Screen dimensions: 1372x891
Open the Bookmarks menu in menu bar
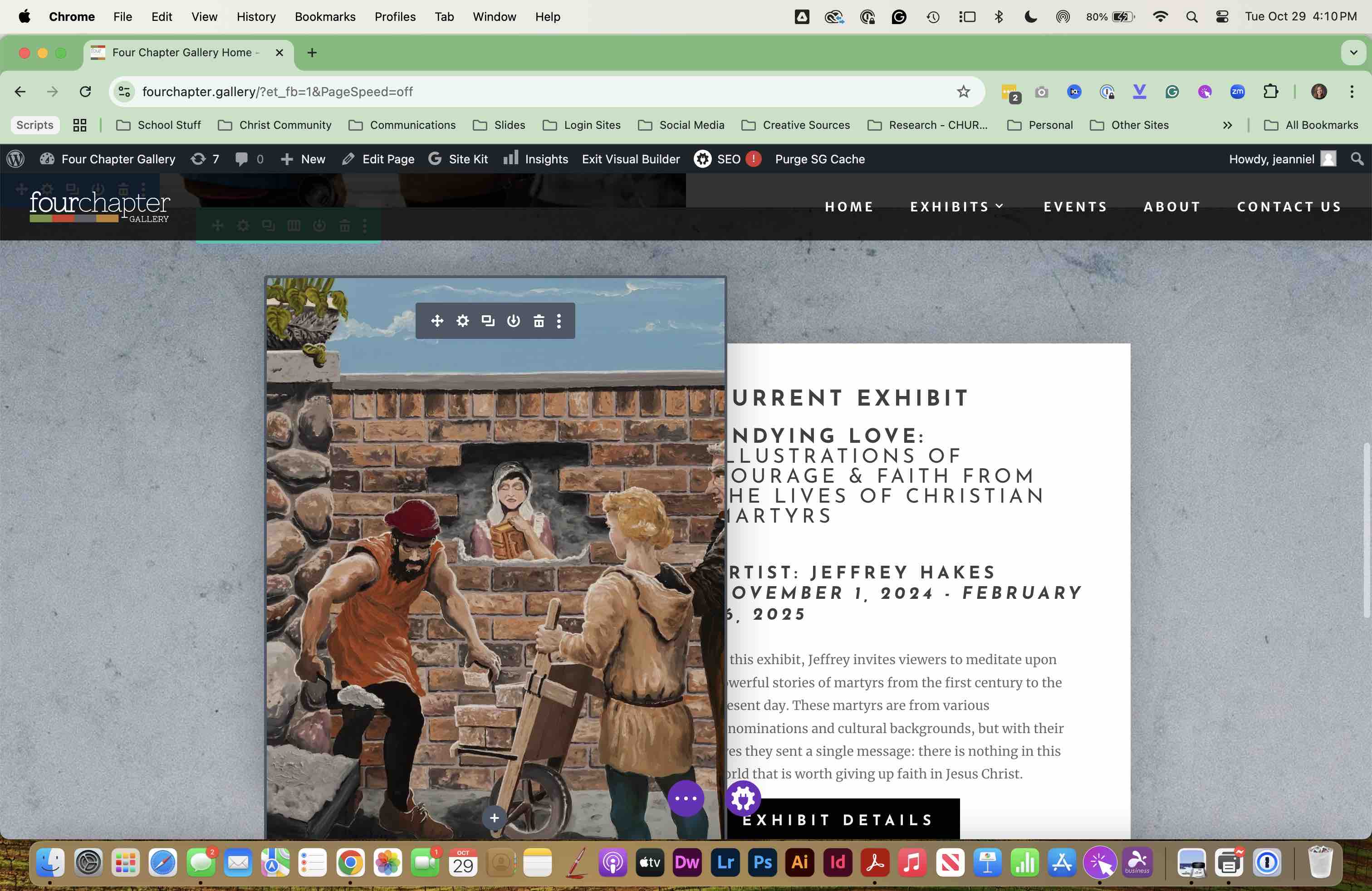click(325, 17)
